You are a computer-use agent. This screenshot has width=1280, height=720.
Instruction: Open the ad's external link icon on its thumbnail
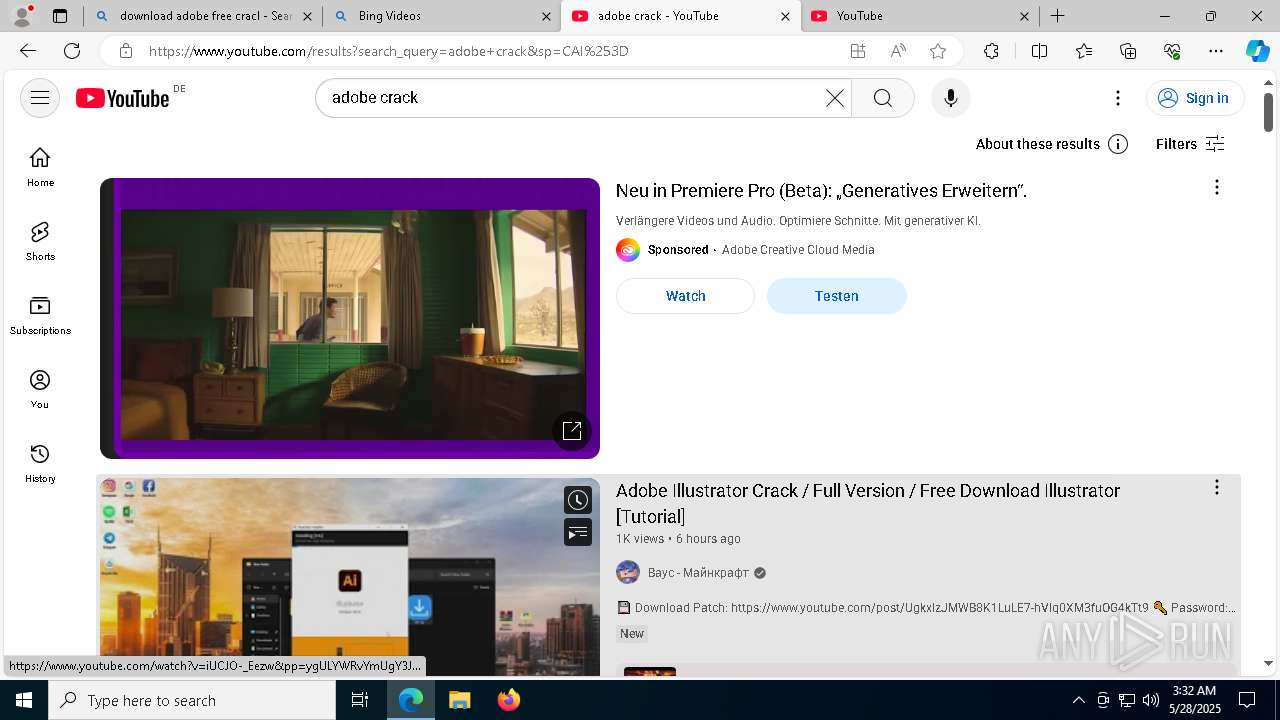coord(572,431)
